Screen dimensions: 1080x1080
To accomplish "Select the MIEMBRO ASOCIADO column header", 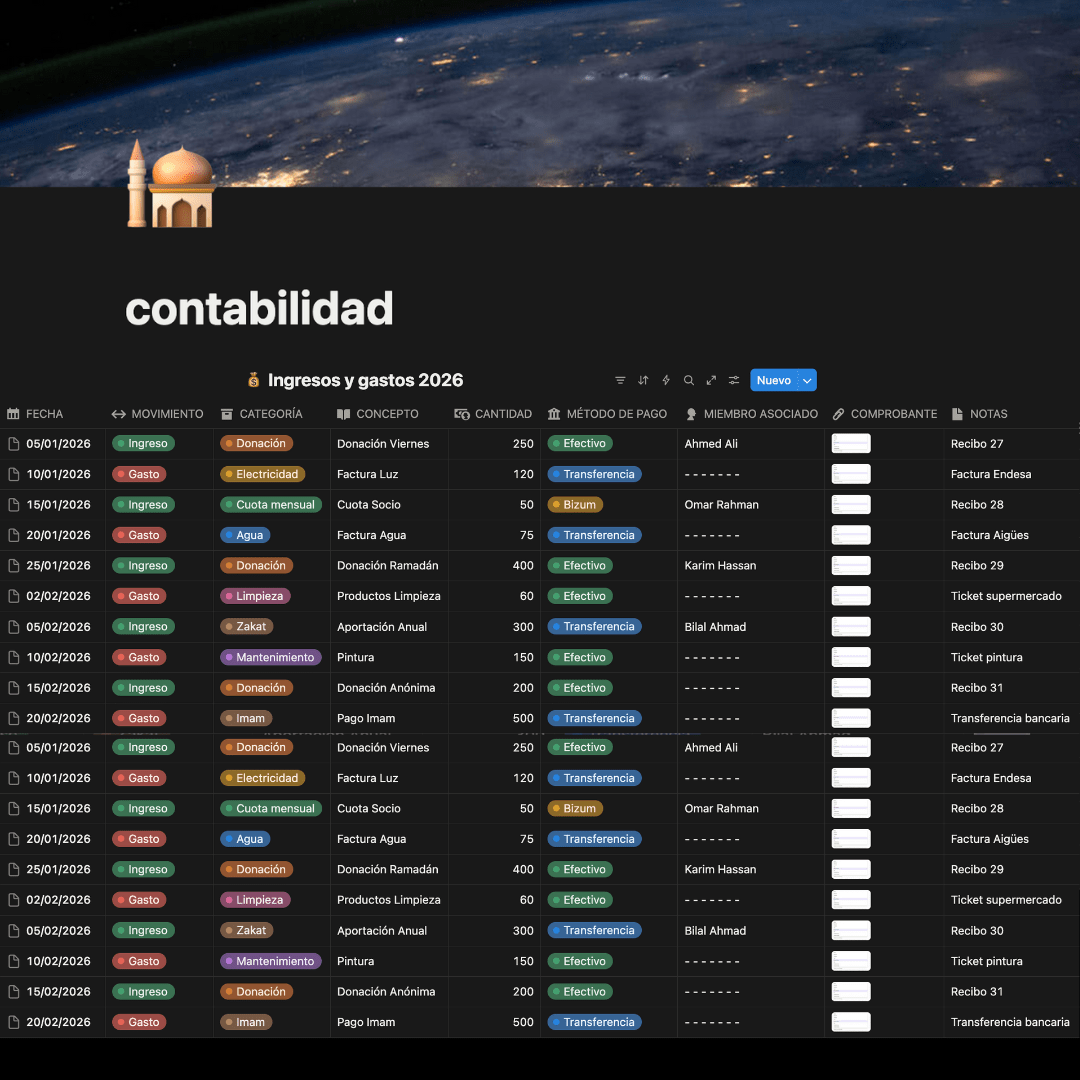I will (751, 414).
